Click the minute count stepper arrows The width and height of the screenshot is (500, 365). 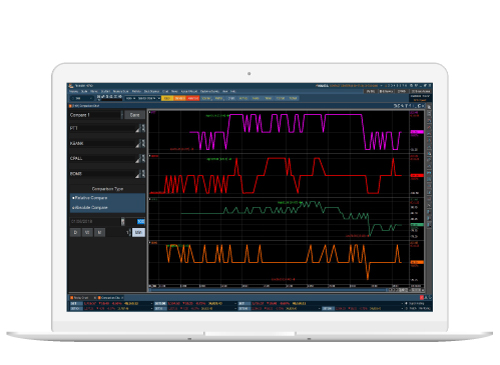coord(130,232)
